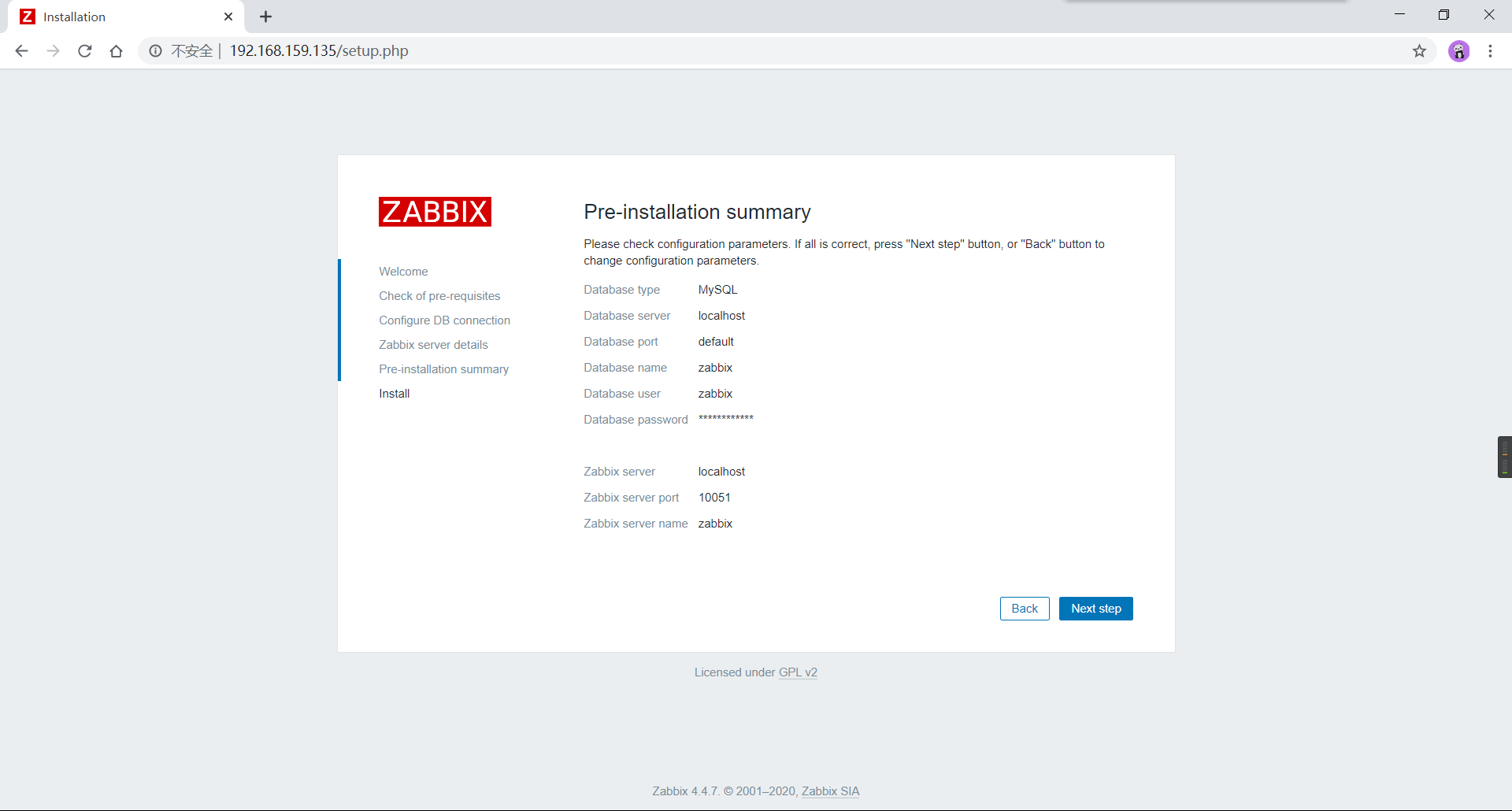
Task: Minimize the browser window
Action: point(1399,15)
